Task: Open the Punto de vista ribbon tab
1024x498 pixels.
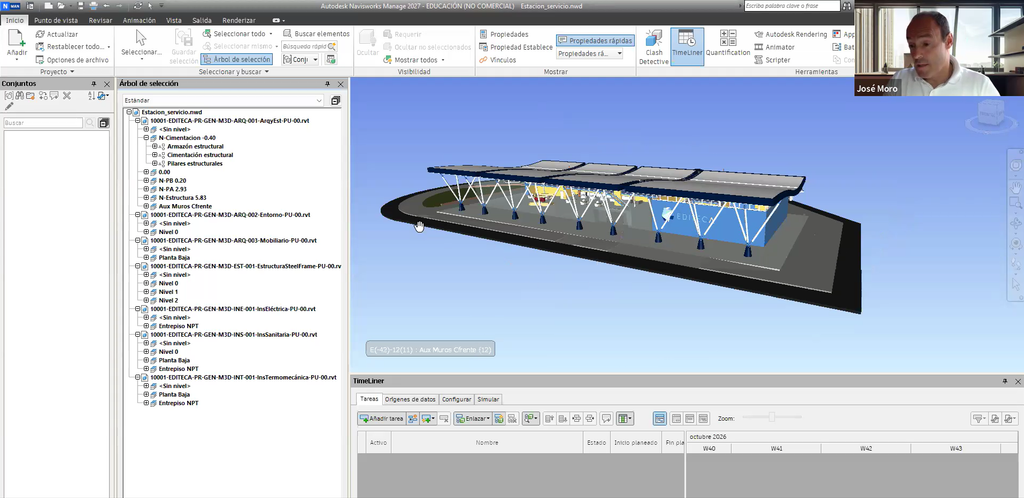Action: point(56,20)
